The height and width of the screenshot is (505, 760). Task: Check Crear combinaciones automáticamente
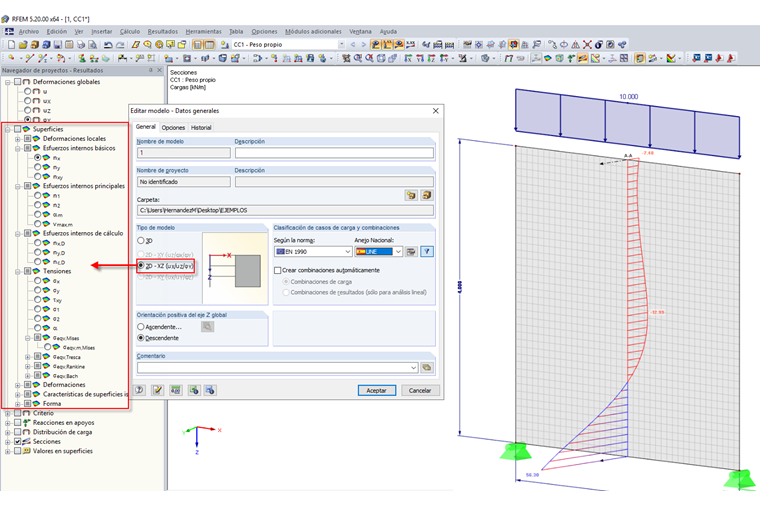(278, 270)
